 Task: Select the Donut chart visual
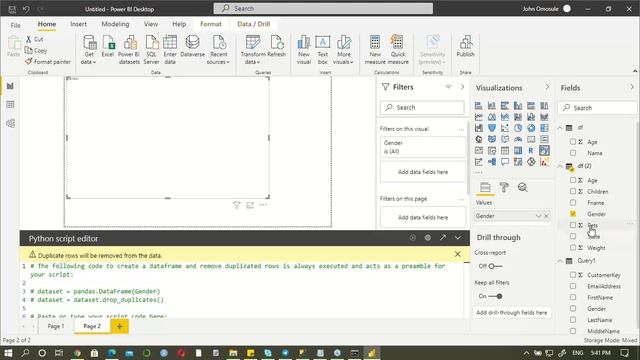531,128
